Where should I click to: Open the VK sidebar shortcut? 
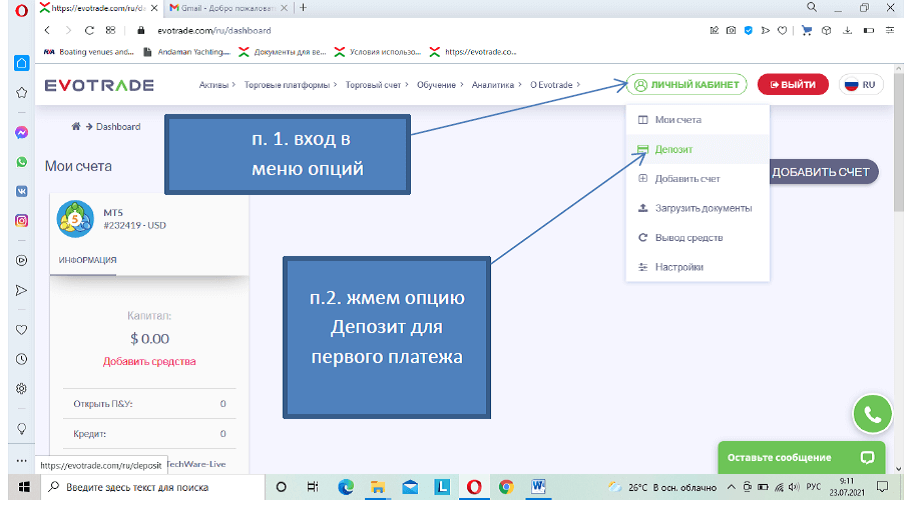21,191
